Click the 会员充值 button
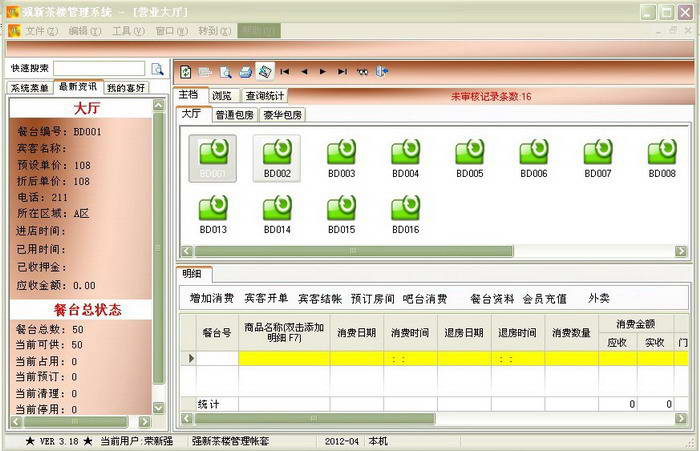Image resolution: width=700 pixels, height=451 pixels. pyautogui.click(x=545, y=298)
